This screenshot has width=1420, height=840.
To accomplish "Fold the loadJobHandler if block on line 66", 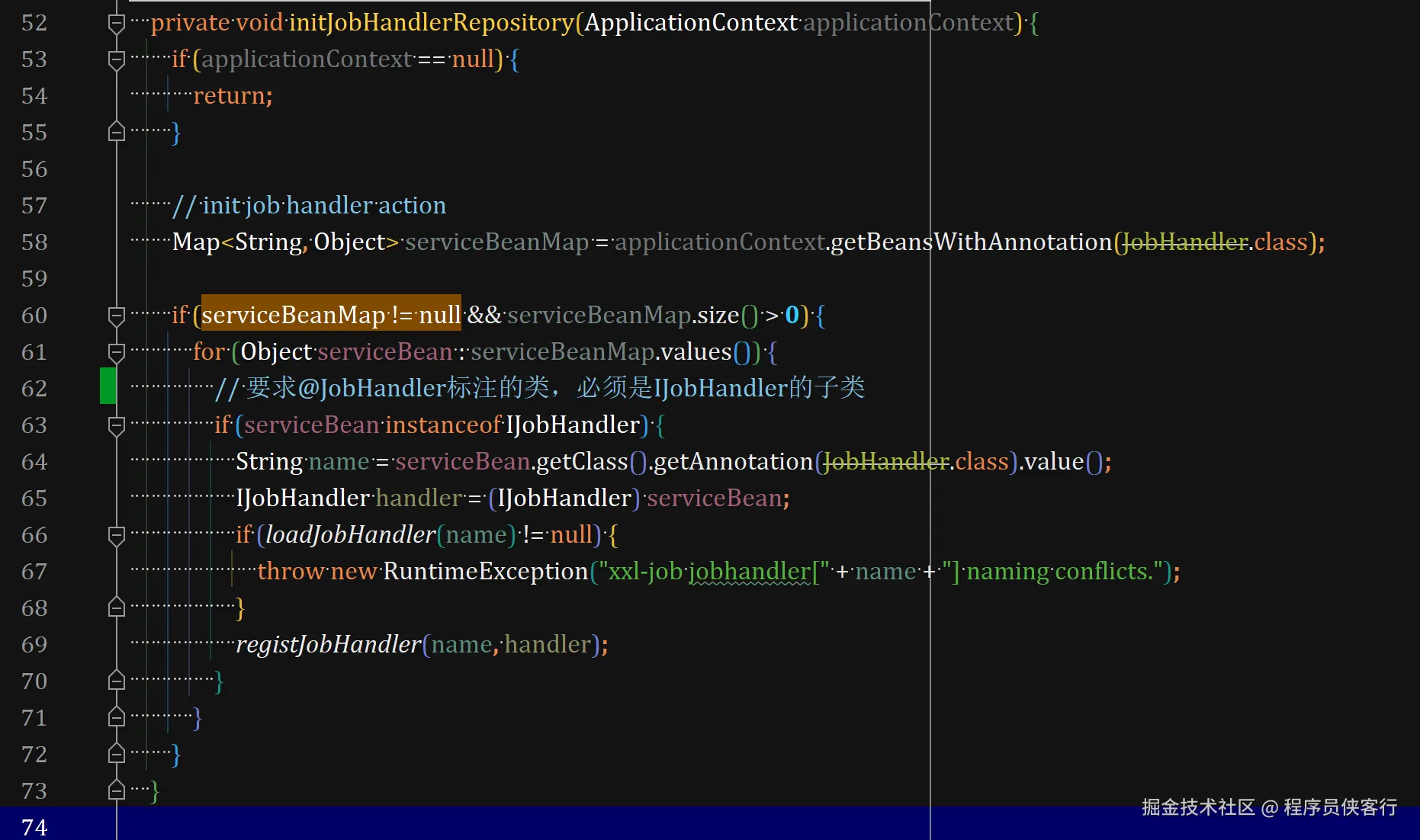I will (x=117, y=536).
